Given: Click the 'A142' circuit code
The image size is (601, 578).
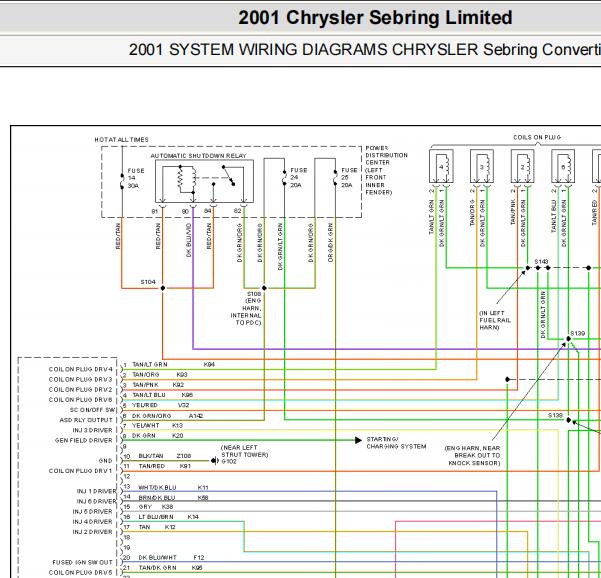Looking at the screenshot, I should [196, 415].
